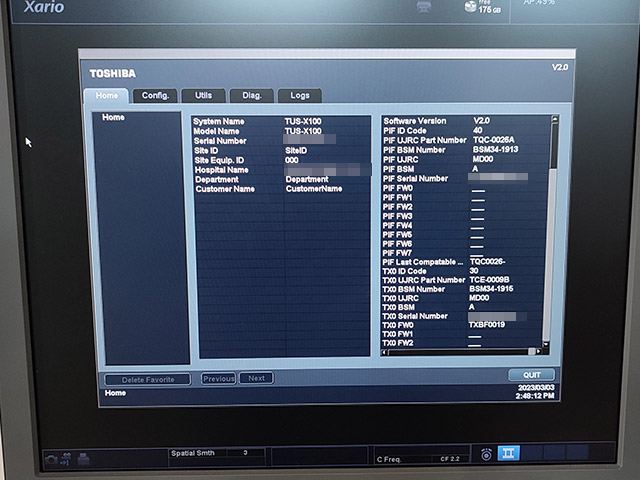Screen dimensions: 640x480
Task: Select the PIF UJRC row label
Action: pos(400,160)
